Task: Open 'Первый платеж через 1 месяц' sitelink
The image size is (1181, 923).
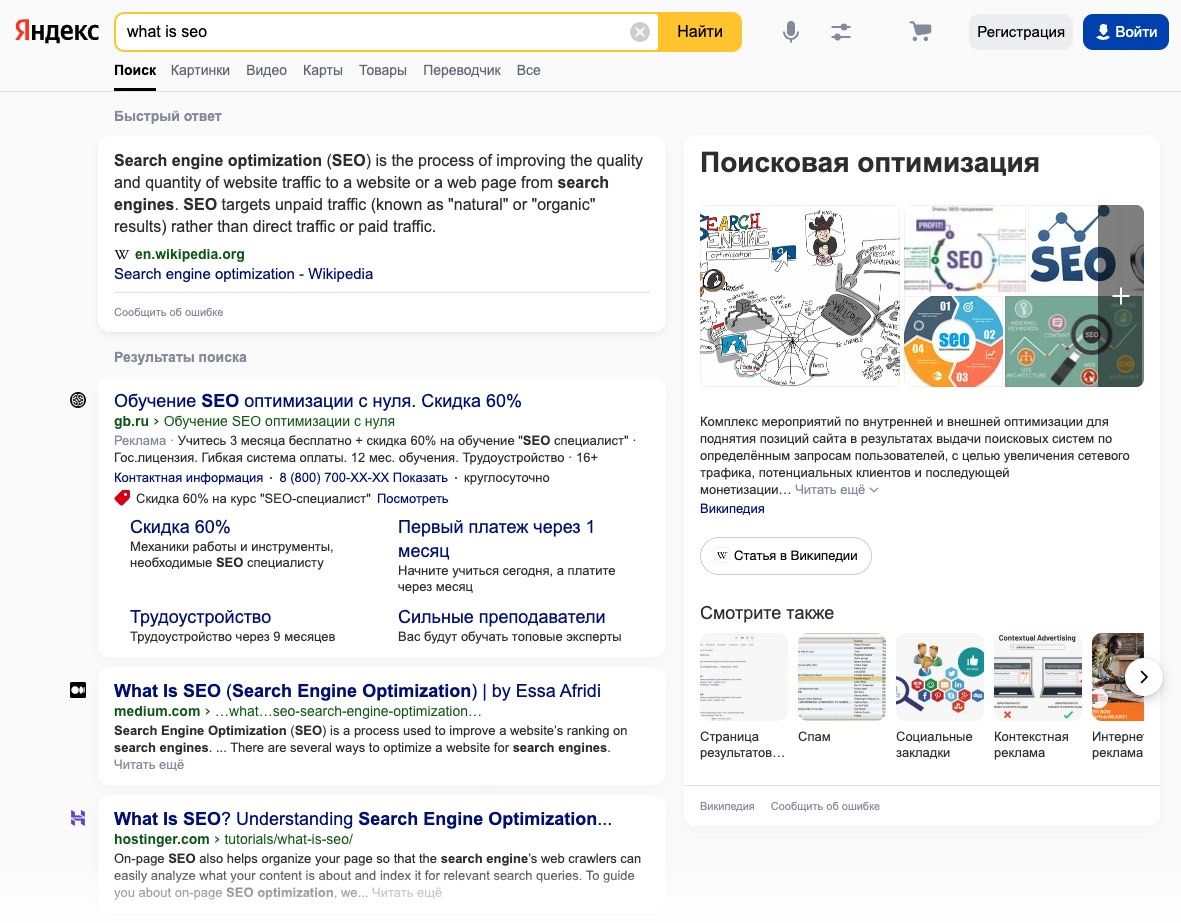Action: coord(496,539)
